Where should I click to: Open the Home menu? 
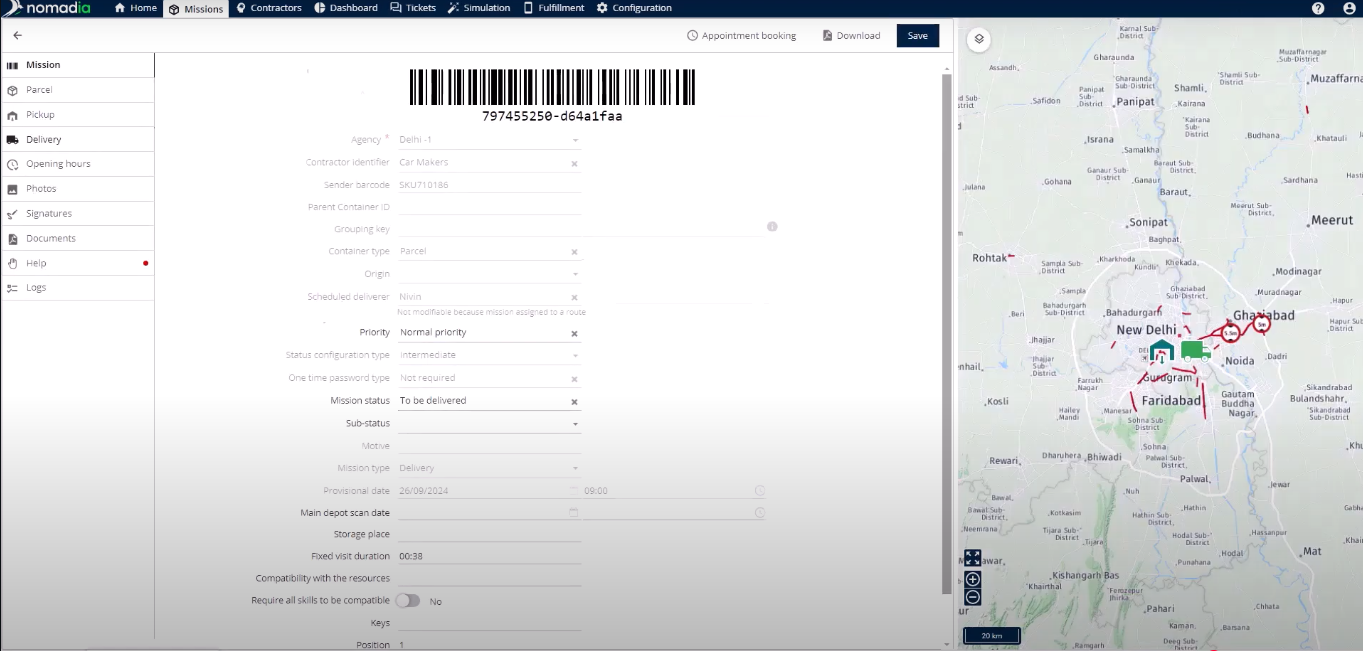tap(136, 8)
